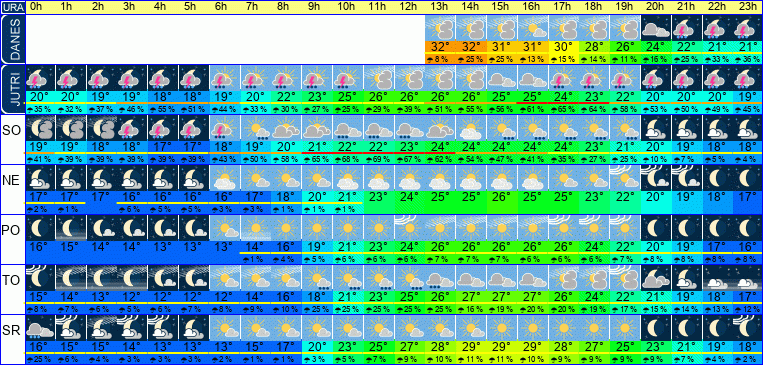The width and height of the screenshot is (763, 365).
Task: Click the NE 15h temperature 26°
Action: point(502,197)
